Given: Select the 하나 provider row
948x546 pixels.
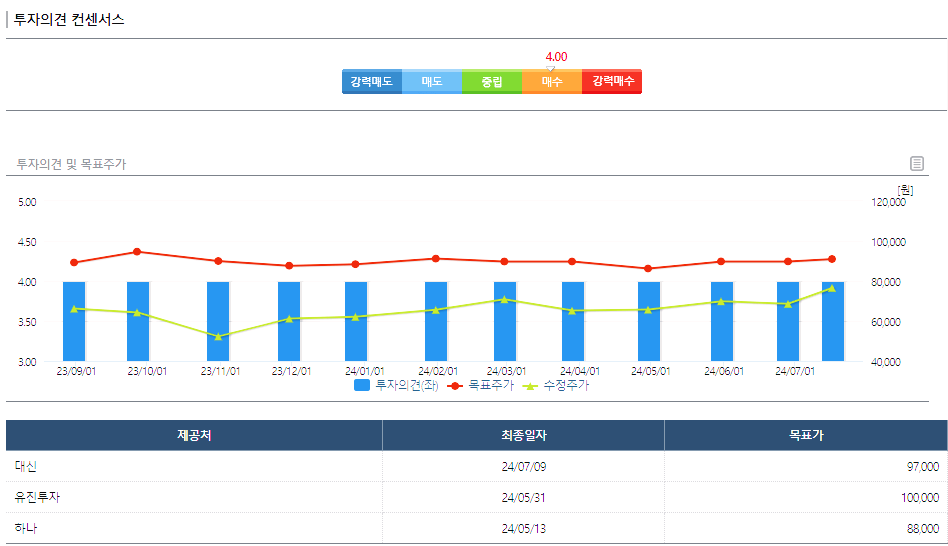Looking at the screenshot, I should pos(476,528).
